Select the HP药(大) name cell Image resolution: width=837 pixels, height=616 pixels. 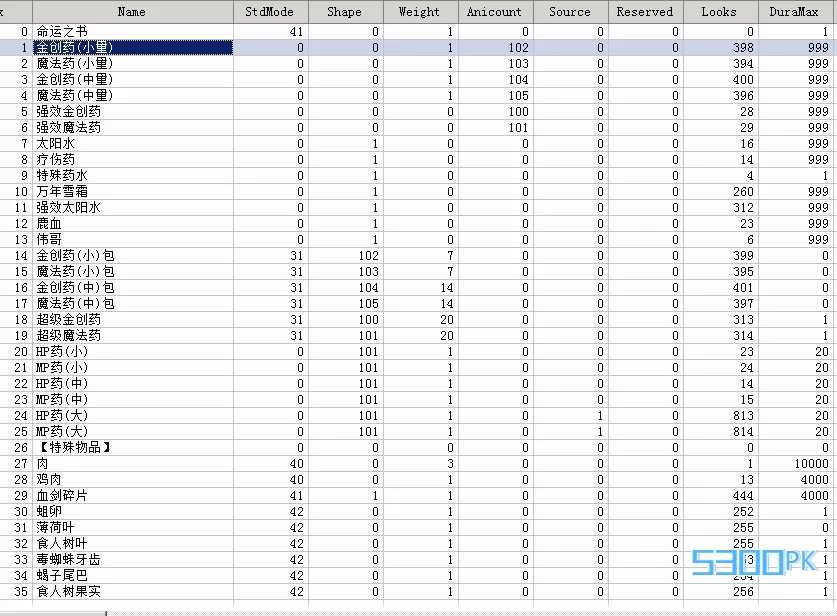click(x=133, y=416)
